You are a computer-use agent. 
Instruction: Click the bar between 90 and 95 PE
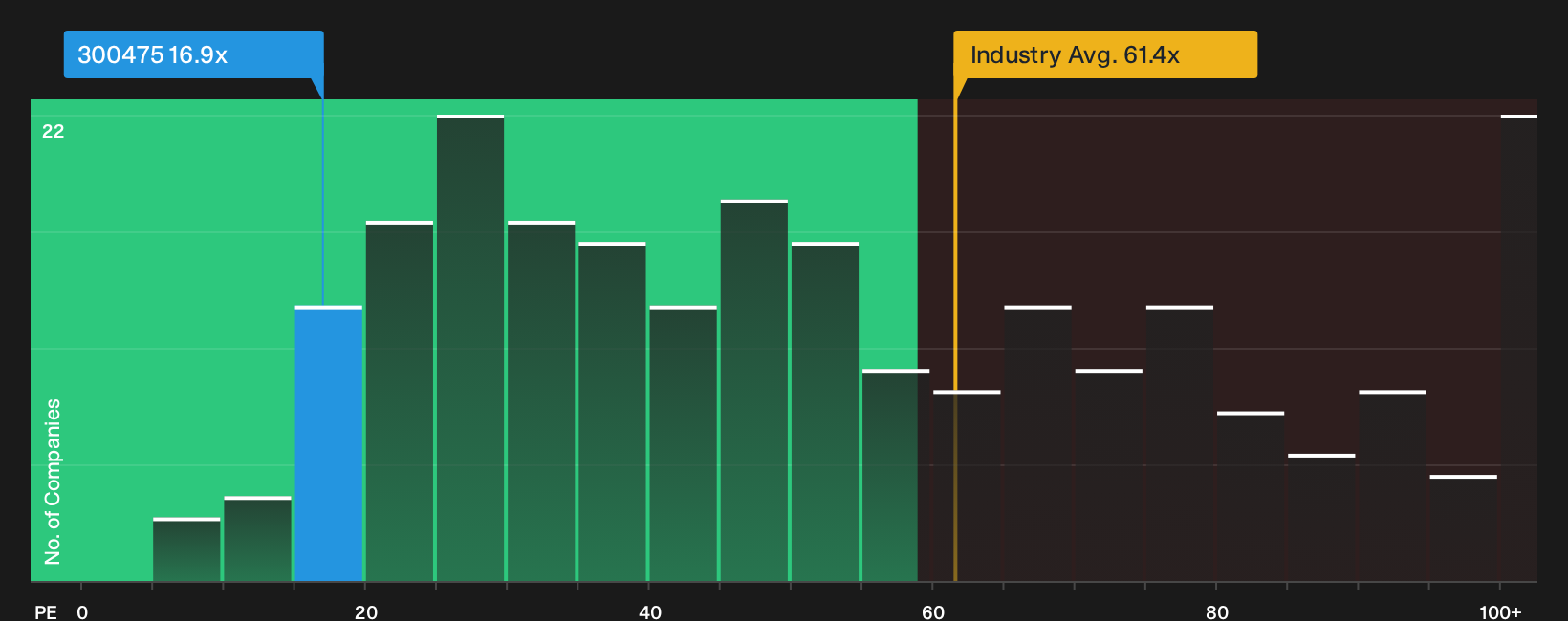(x=1392, y=486)
